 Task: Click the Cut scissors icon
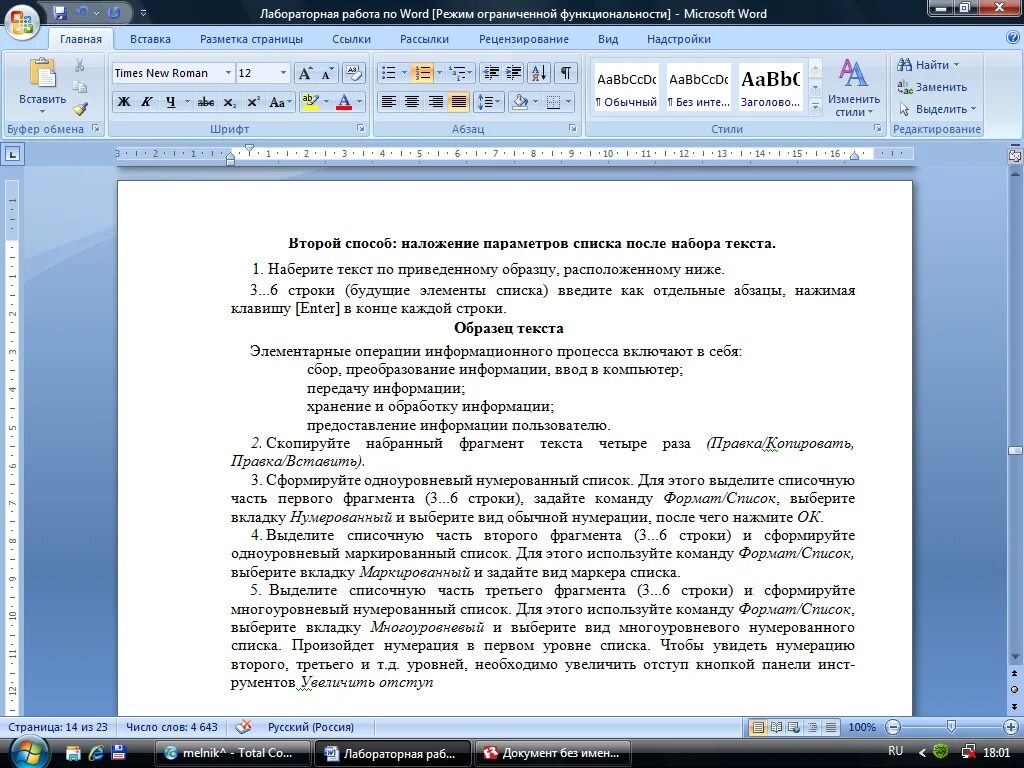pos(80,65)
